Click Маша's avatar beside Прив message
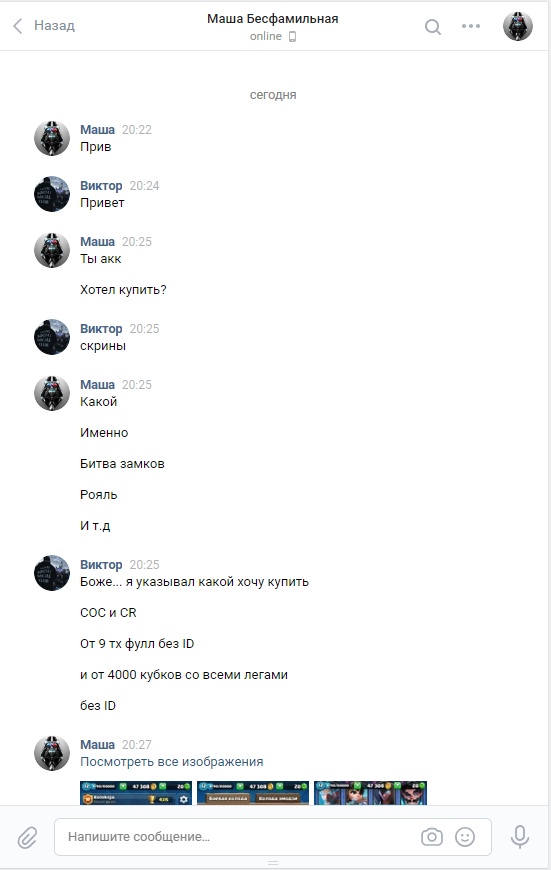 click(x=52, y=138)
